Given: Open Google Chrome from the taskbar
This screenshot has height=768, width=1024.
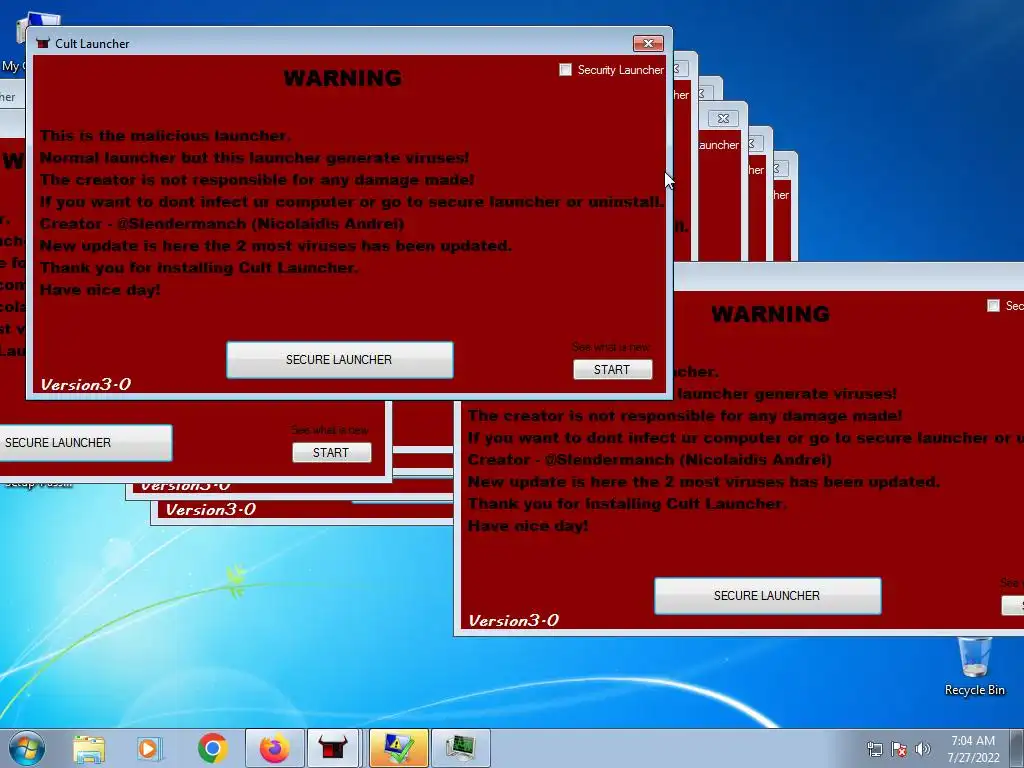Looking at the screenshot, I should coord(213,748).
